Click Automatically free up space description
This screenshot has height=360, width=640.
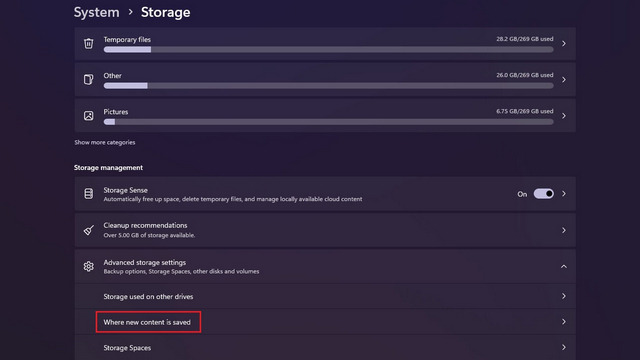pos(233,199)
